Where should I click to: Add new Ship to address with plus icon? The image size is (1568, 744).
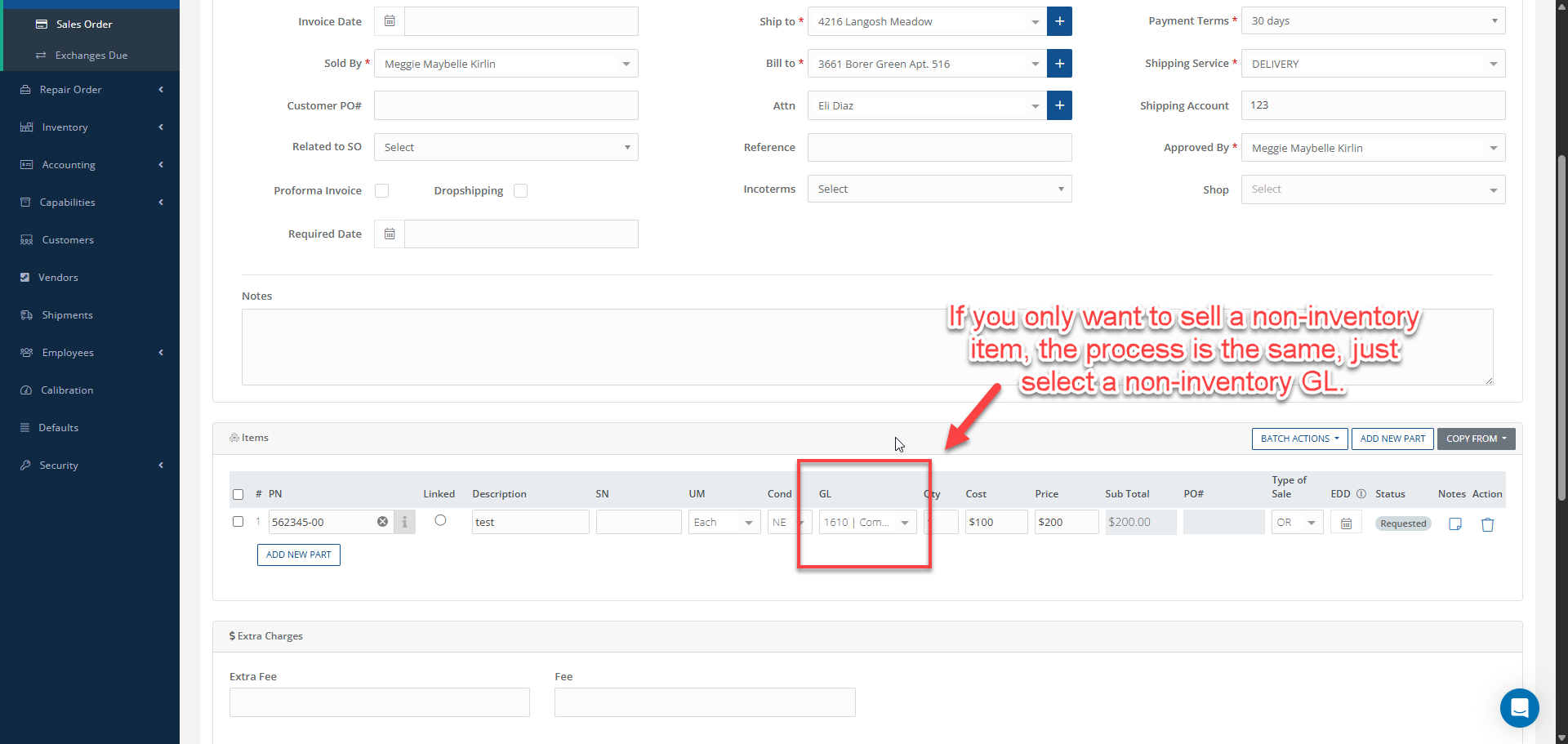[x=1059, y=21]
